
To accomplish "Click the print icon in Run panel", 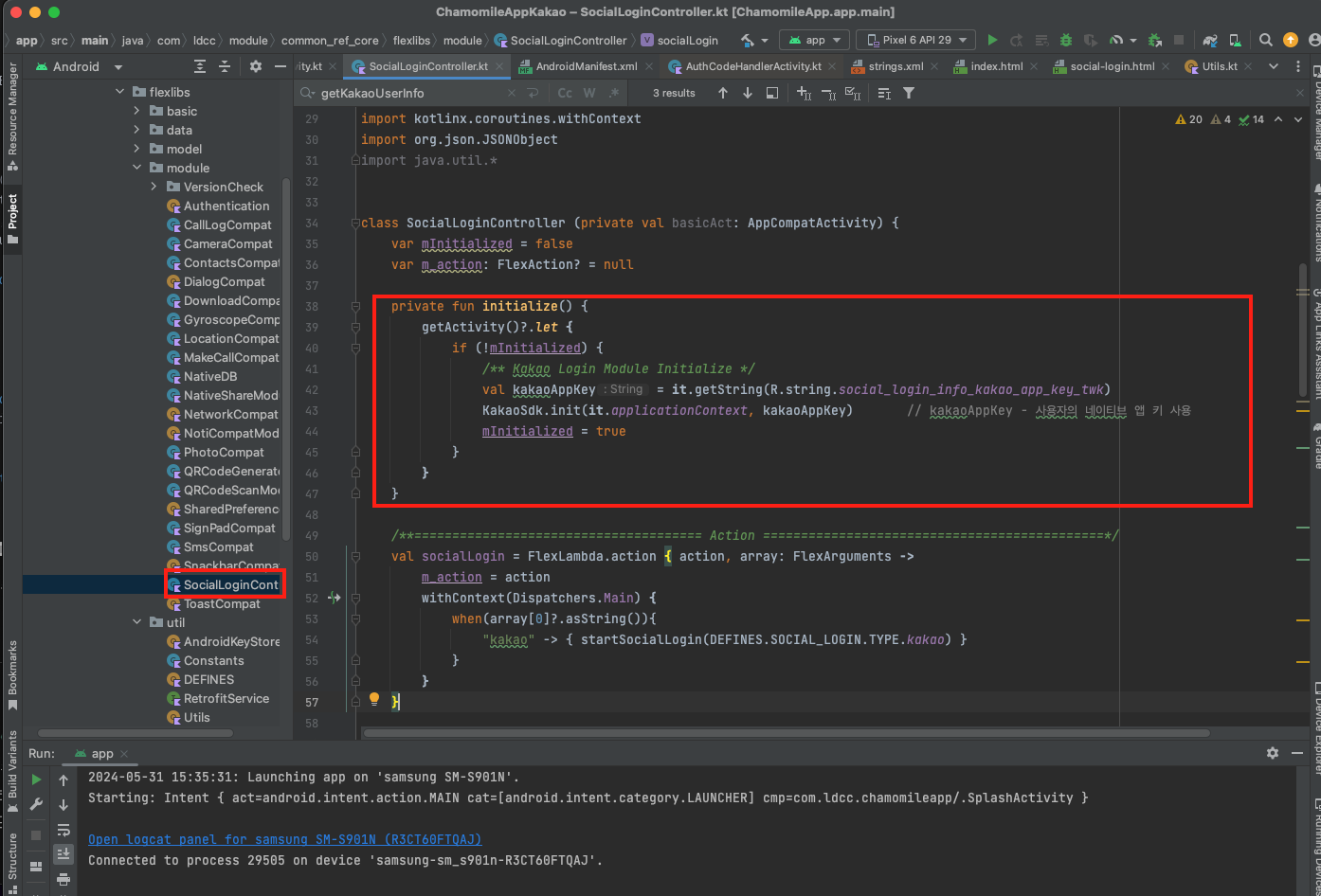I will click(63, 878).
